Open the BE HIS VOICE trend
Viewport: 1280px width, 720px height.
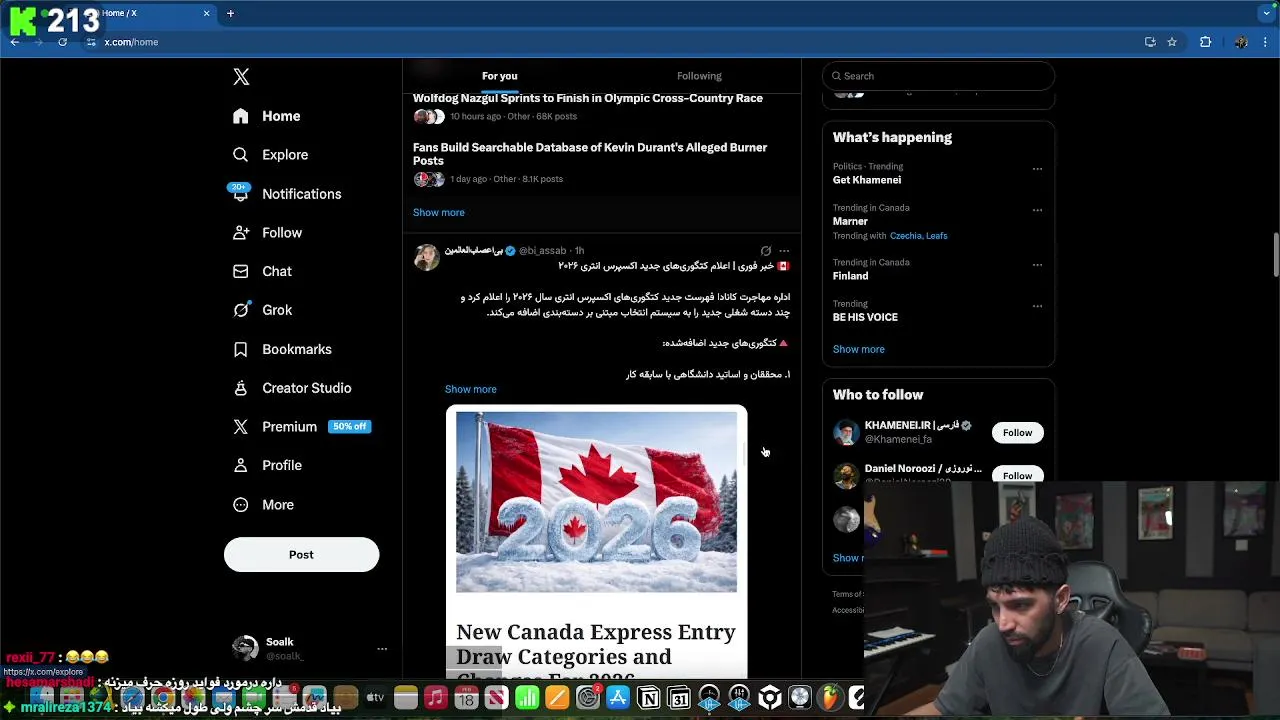point(865,317)
